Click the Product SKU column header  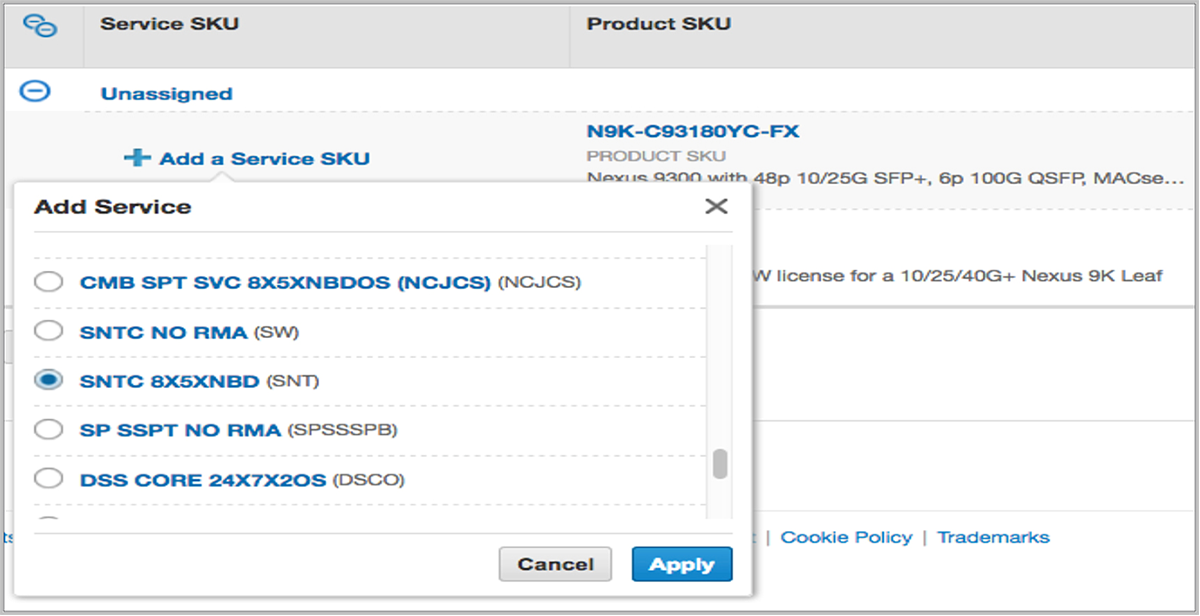click(x=658, y=24)
